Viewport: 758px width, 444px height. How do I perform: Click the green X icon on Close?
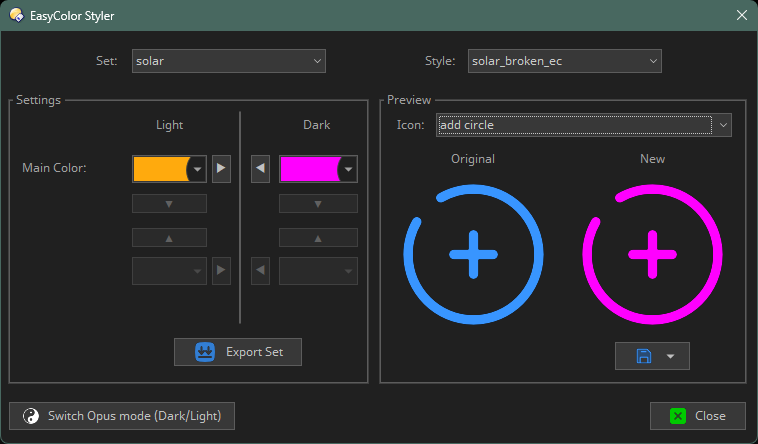(x=678, y=416)
